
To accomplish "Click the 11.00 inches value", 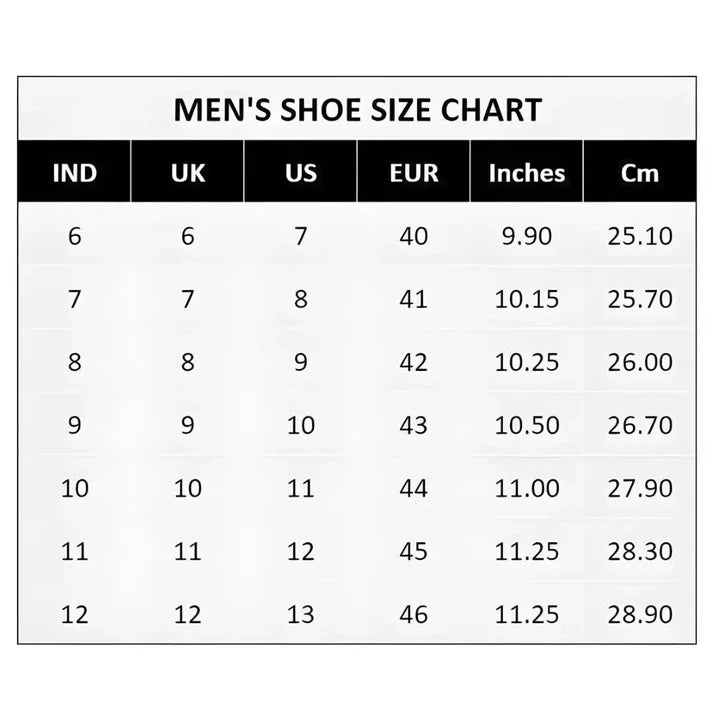I will click(x=526, y=489).
